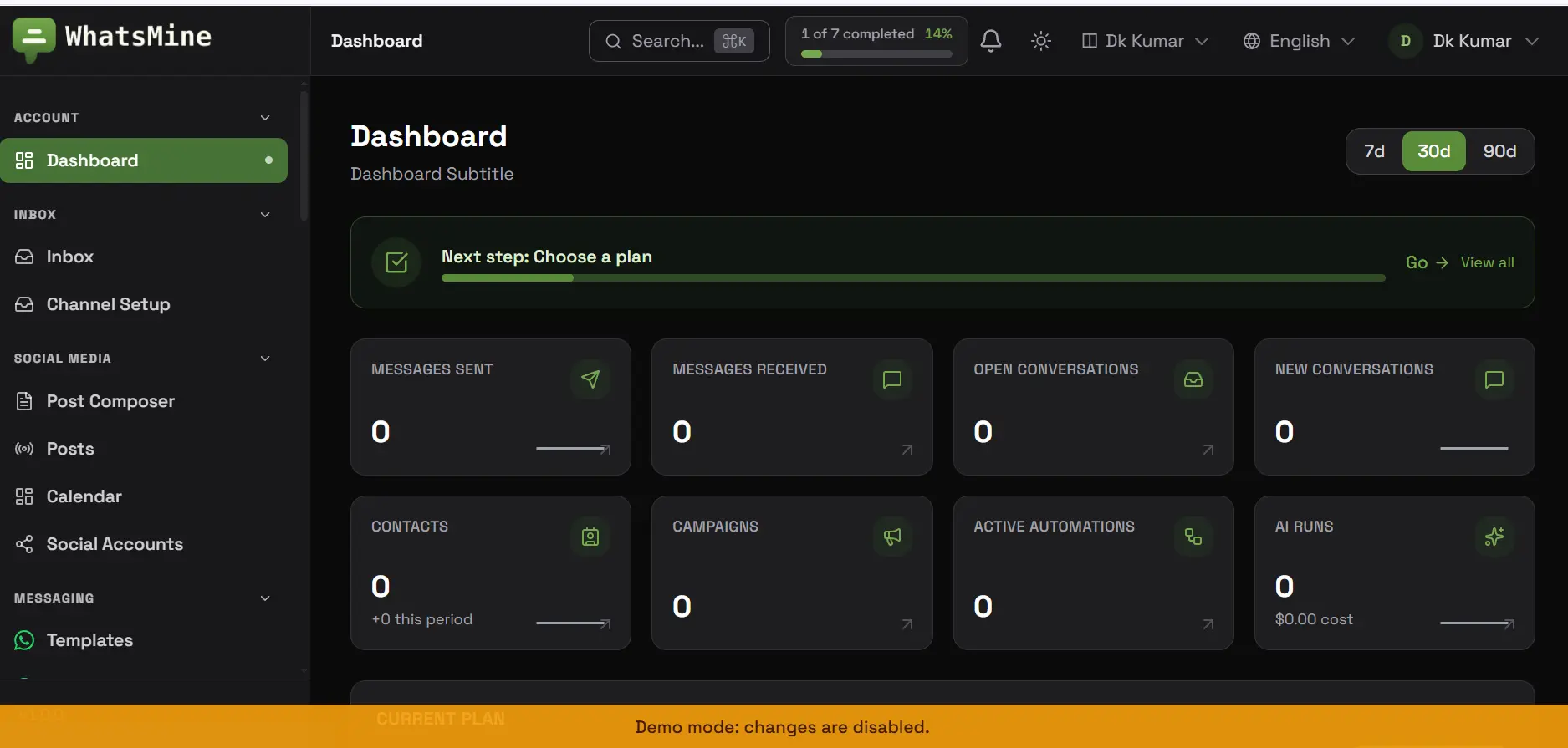Click the New Conversations chat icon
Image resolution: width=1568 pixels, height=748 pixels.
click(x=1494, y=379)
